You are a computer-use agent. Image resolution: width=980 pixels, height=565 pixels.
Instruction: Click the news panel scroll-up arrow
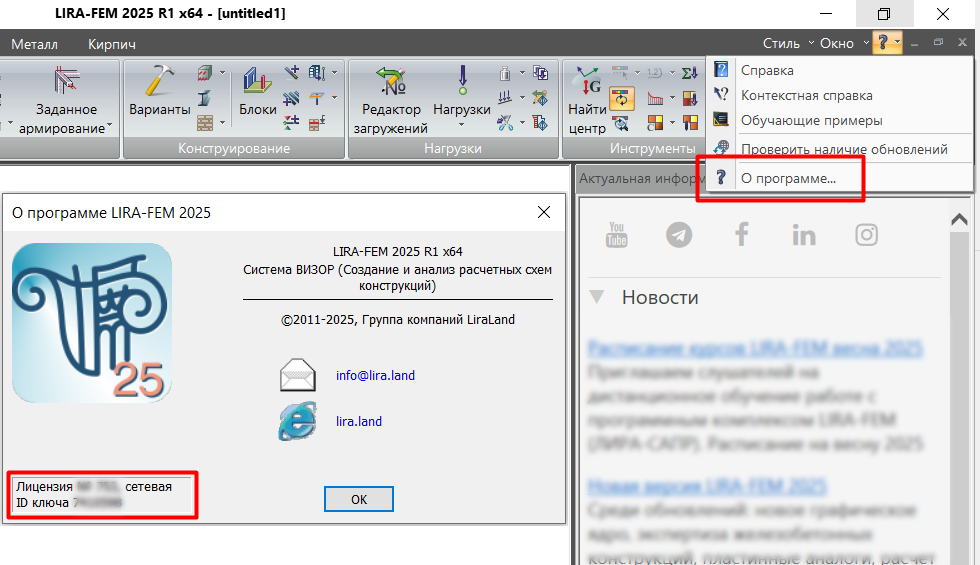coord(958,219)
